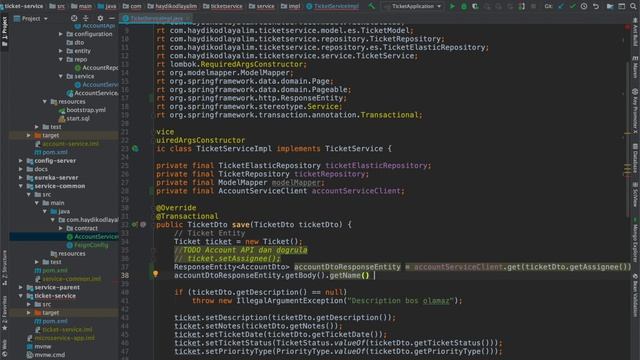Viewport: 640px width, 360px height.
Task: Rollback changes with the undo arrow icon
Action: pyautogui.click(x=596, y=6)
